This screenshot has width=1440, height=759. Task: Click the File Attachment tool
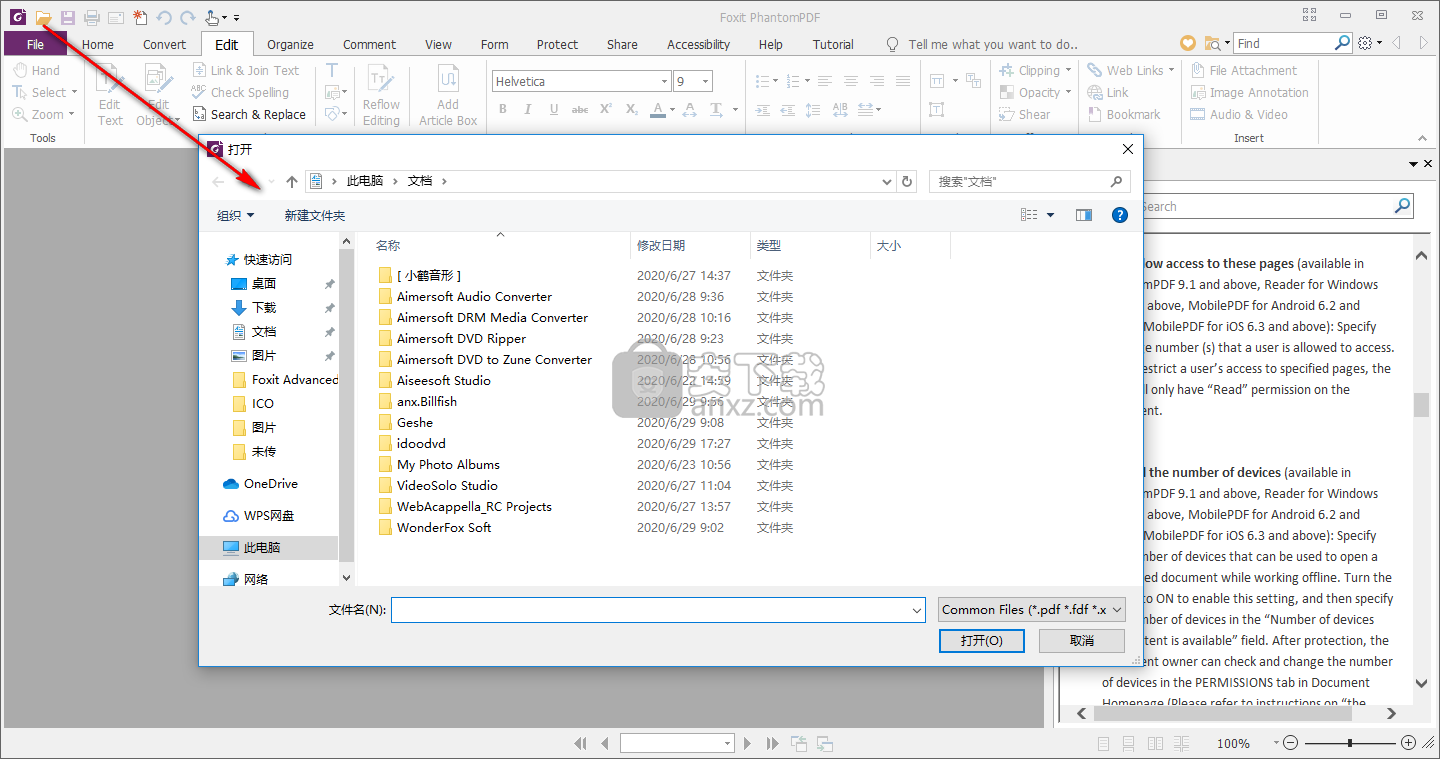(x=1243, y=70)
